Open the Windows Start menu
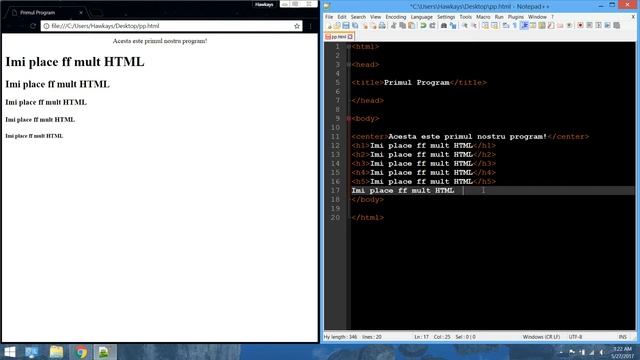 9,352
